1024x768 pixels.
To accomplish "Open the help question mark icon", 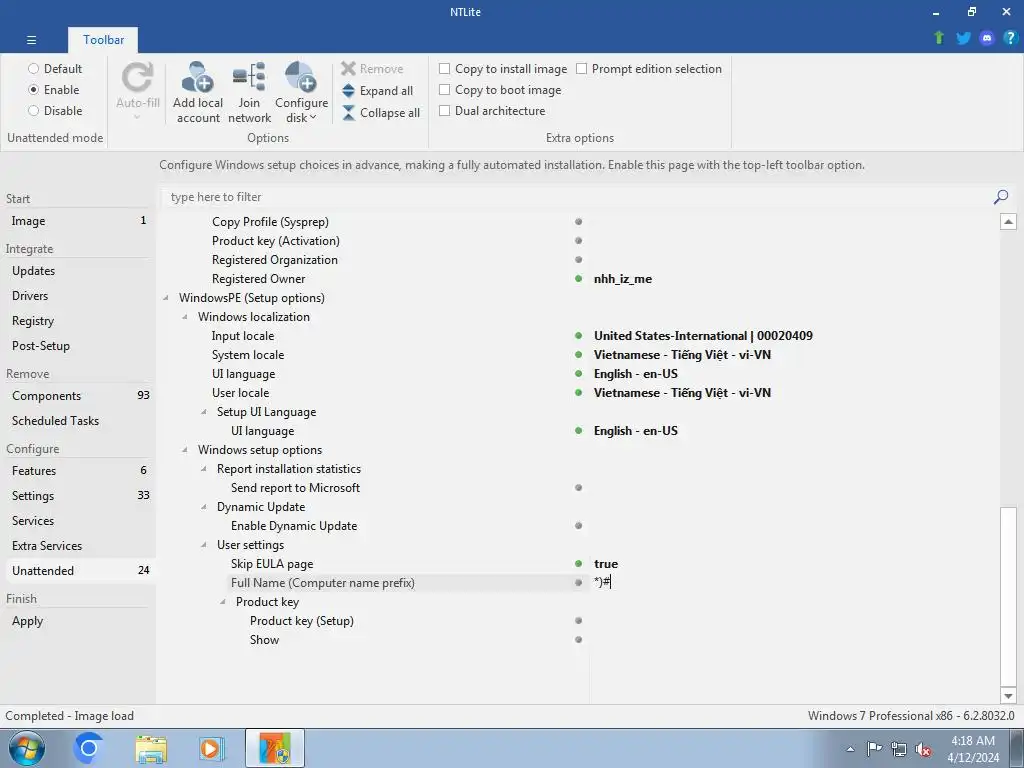I will click(1010, 38).
